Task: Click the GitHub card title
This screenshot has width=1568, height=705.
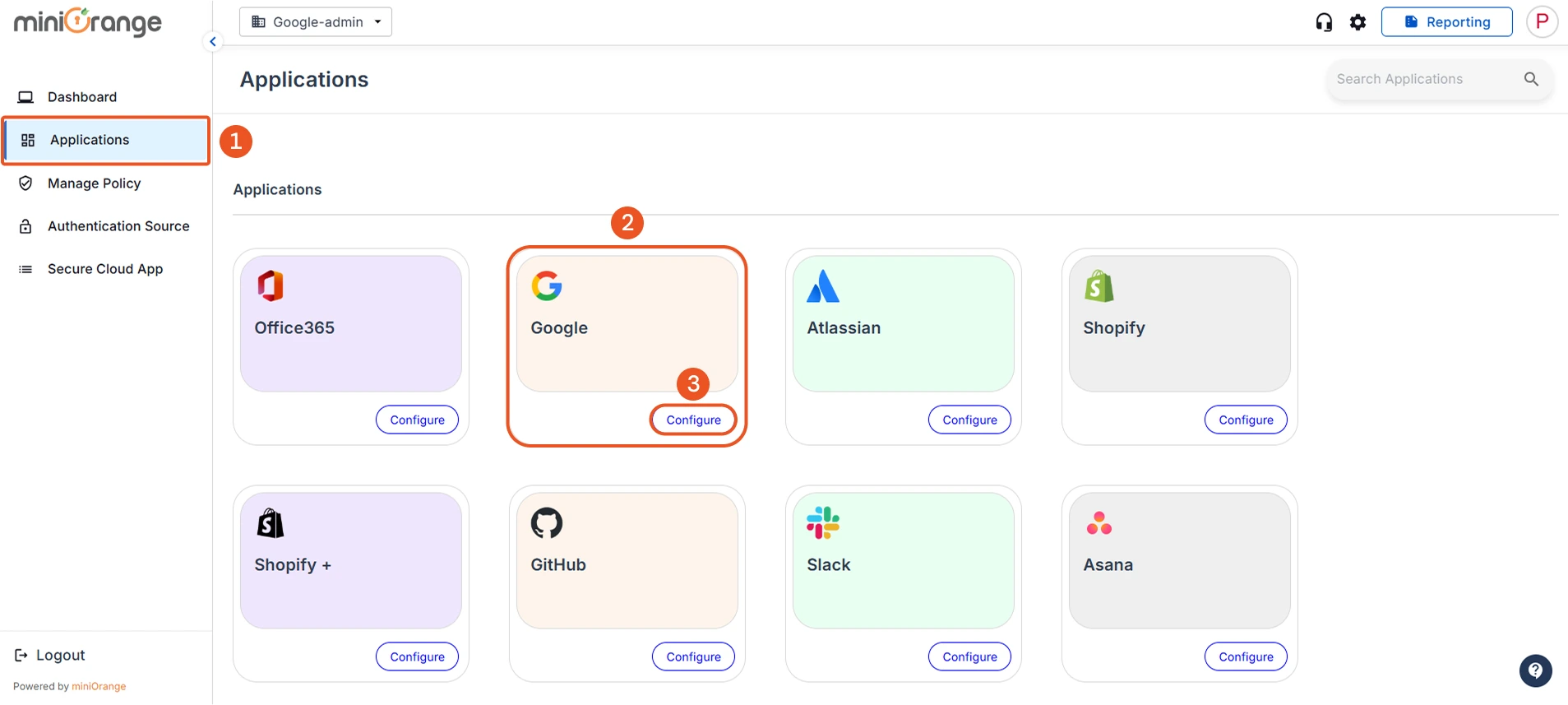Action: pos(558,565)
